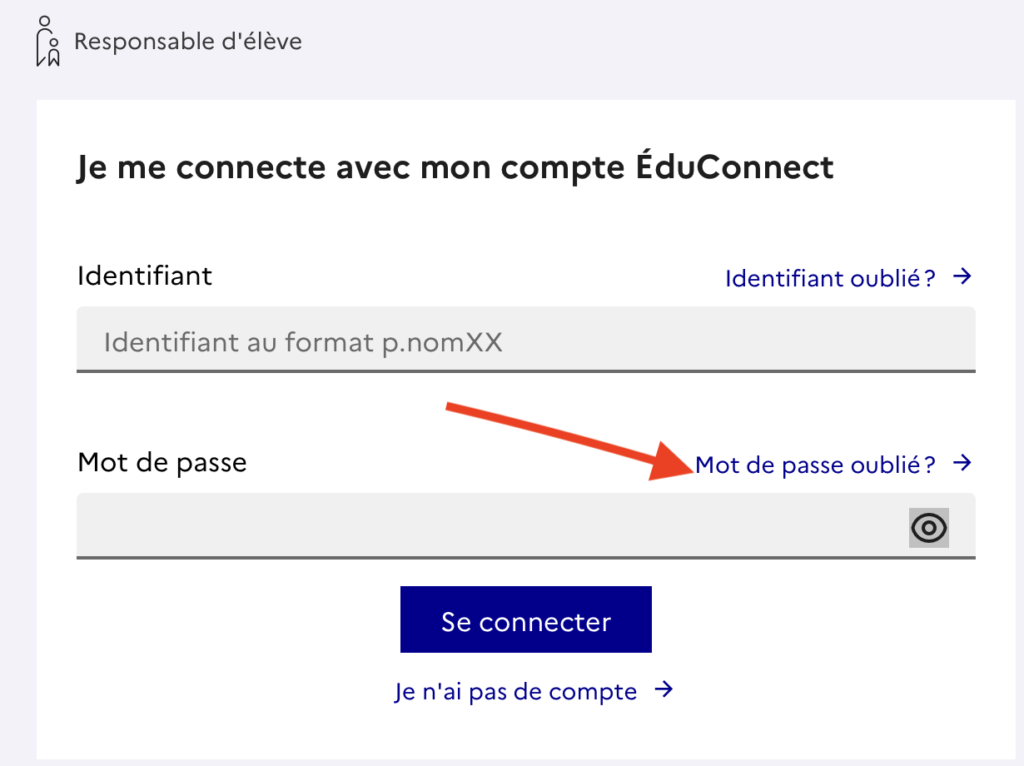
Task: Focus the Mot de passe input field
Action: coord(526,526)
